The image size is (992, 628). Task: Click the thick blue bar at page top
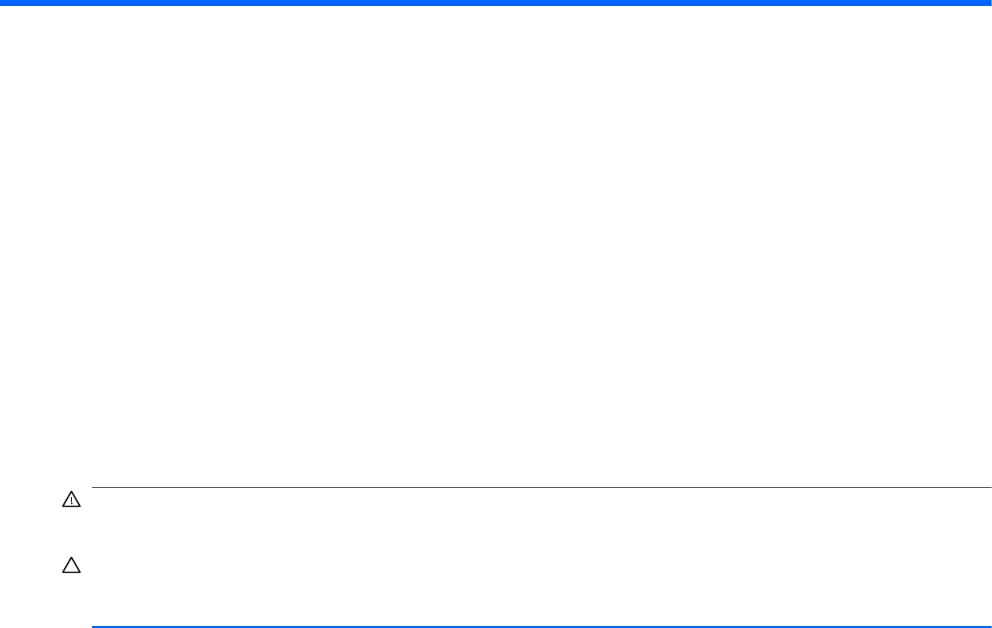pyautogui.click(x=496, y=3)
